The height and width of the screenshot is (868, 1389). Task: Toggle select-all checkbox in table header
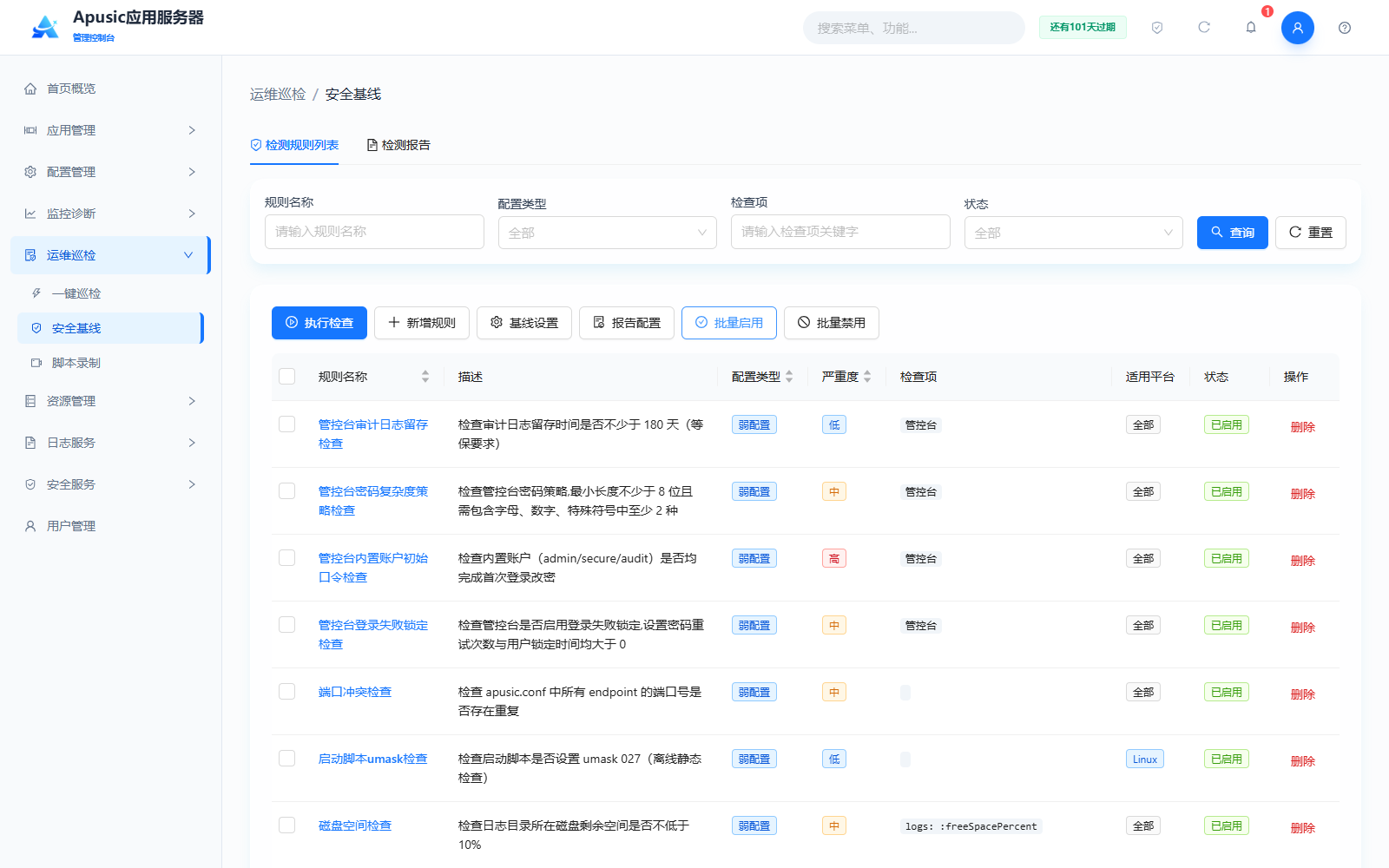[287, 377]
